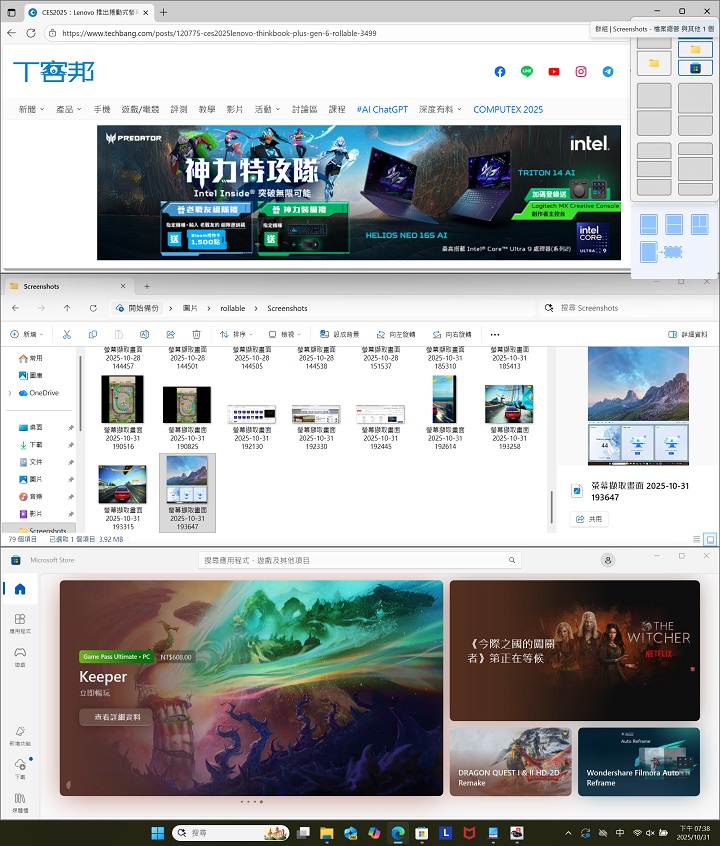This screenshot has height=846, width=720.
Task: Open a new tab in Edge
Action: [x=164, y=12]
